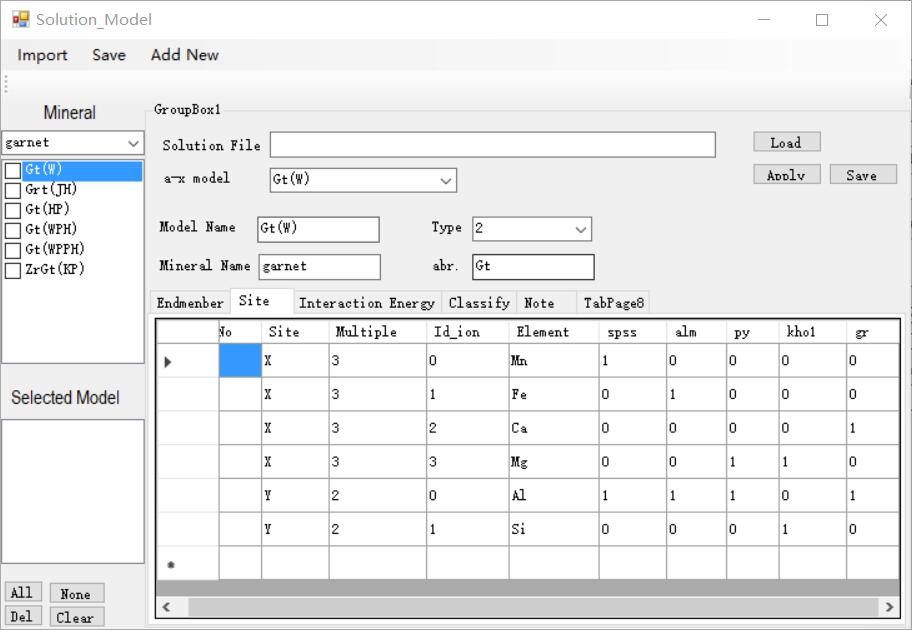Image resolution: width=912 pixels, height=630 pixels.
Task: Open the Import menu
Action: pyautogui.click(x=42, y=55)
